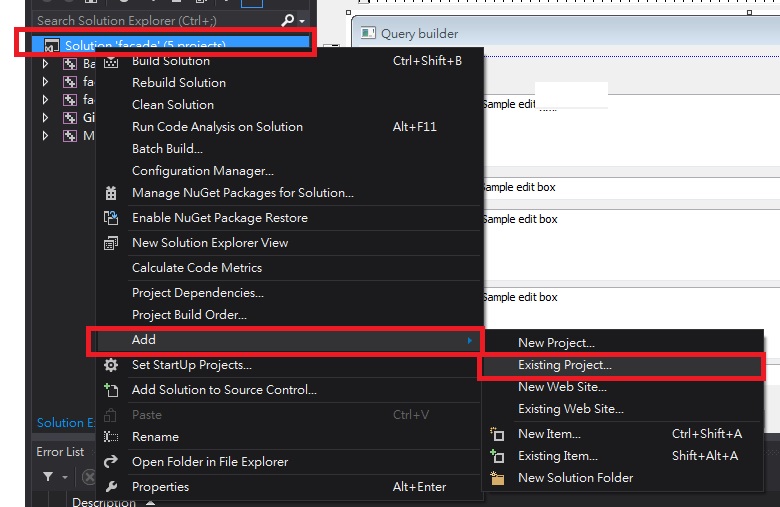Open the Add submenu

pos(290,340)
